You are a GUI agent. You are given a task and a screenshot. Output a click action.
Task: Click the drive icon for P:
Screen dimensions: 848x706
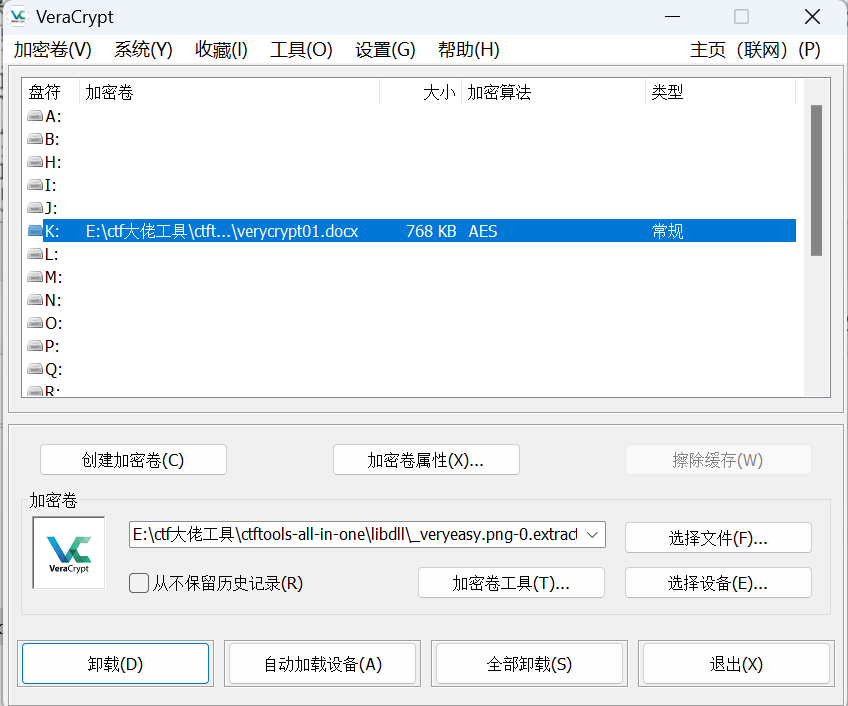pos(35,346)
